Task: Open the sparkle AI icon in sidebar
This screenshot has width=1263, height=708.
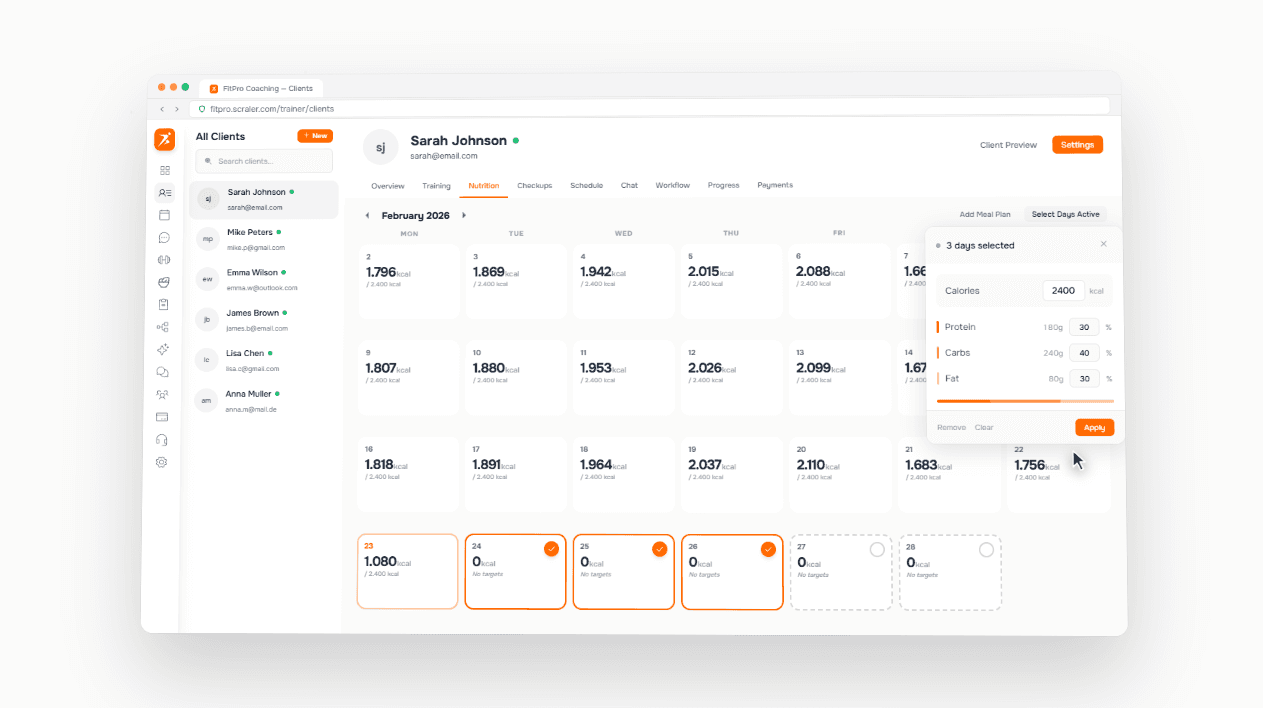Action: coord(163,349)
